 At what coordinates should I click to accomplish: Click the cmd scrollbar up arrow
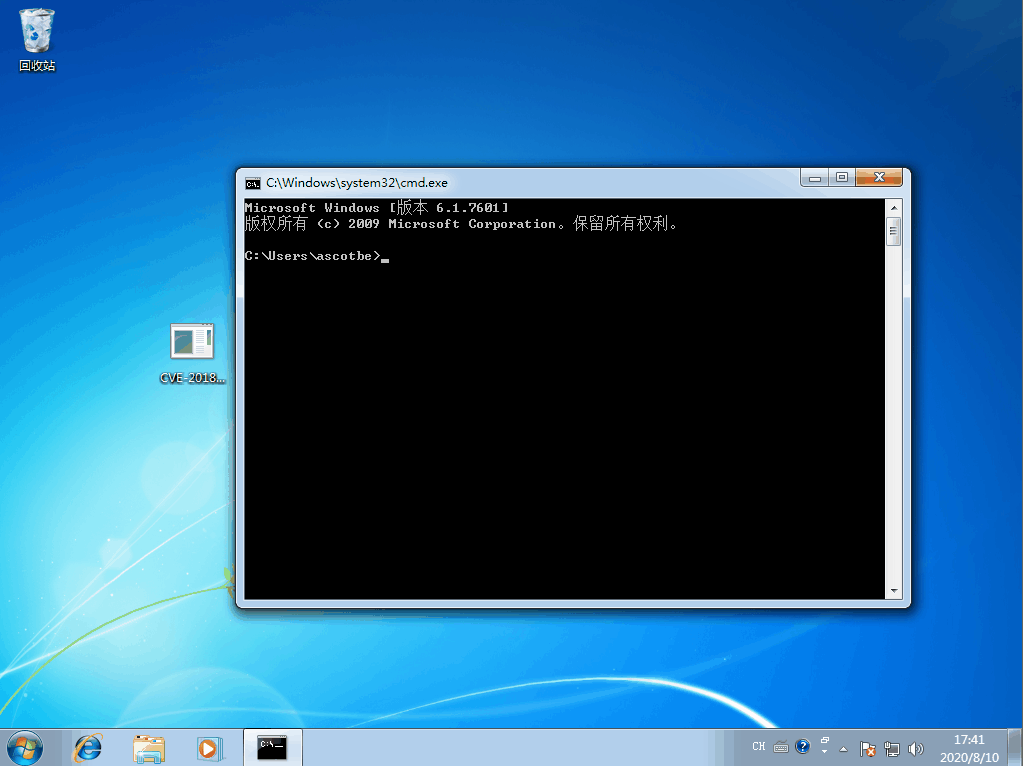(x=894, y=207)
